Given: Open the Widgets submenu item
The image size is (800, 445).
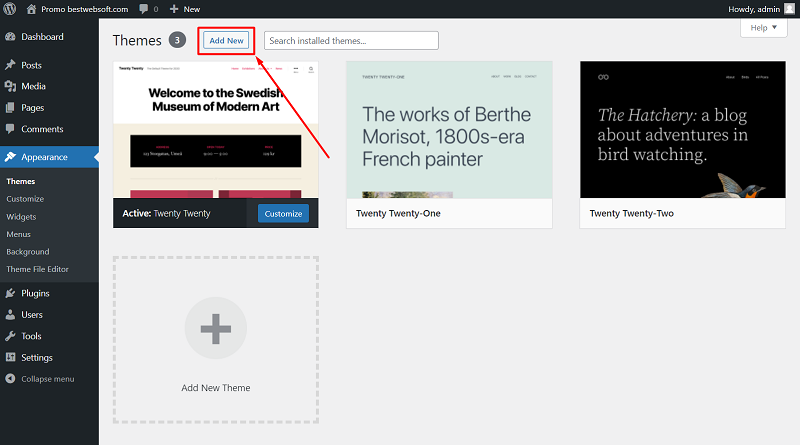Looking at the screenshot, I should [21, 216].
